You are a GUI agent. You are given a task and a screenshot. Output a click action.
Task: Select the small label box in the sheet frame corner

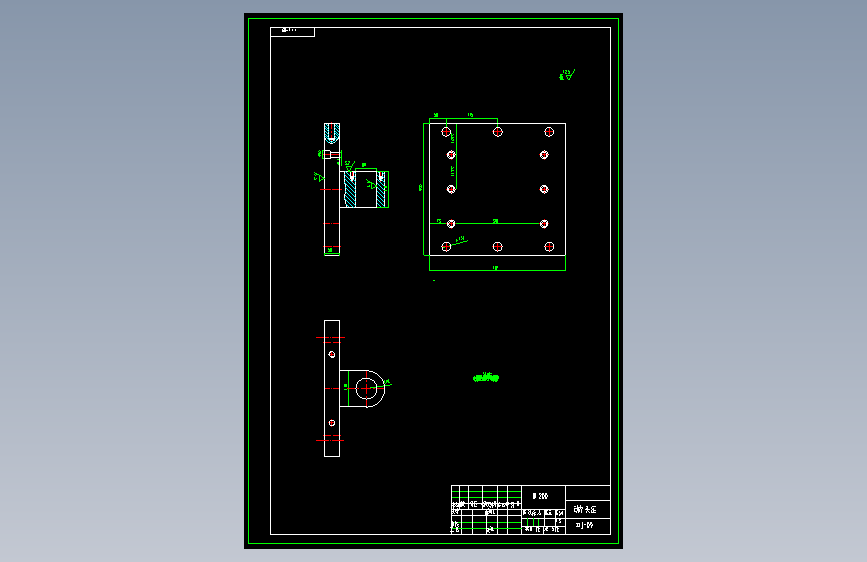point(293,32)
